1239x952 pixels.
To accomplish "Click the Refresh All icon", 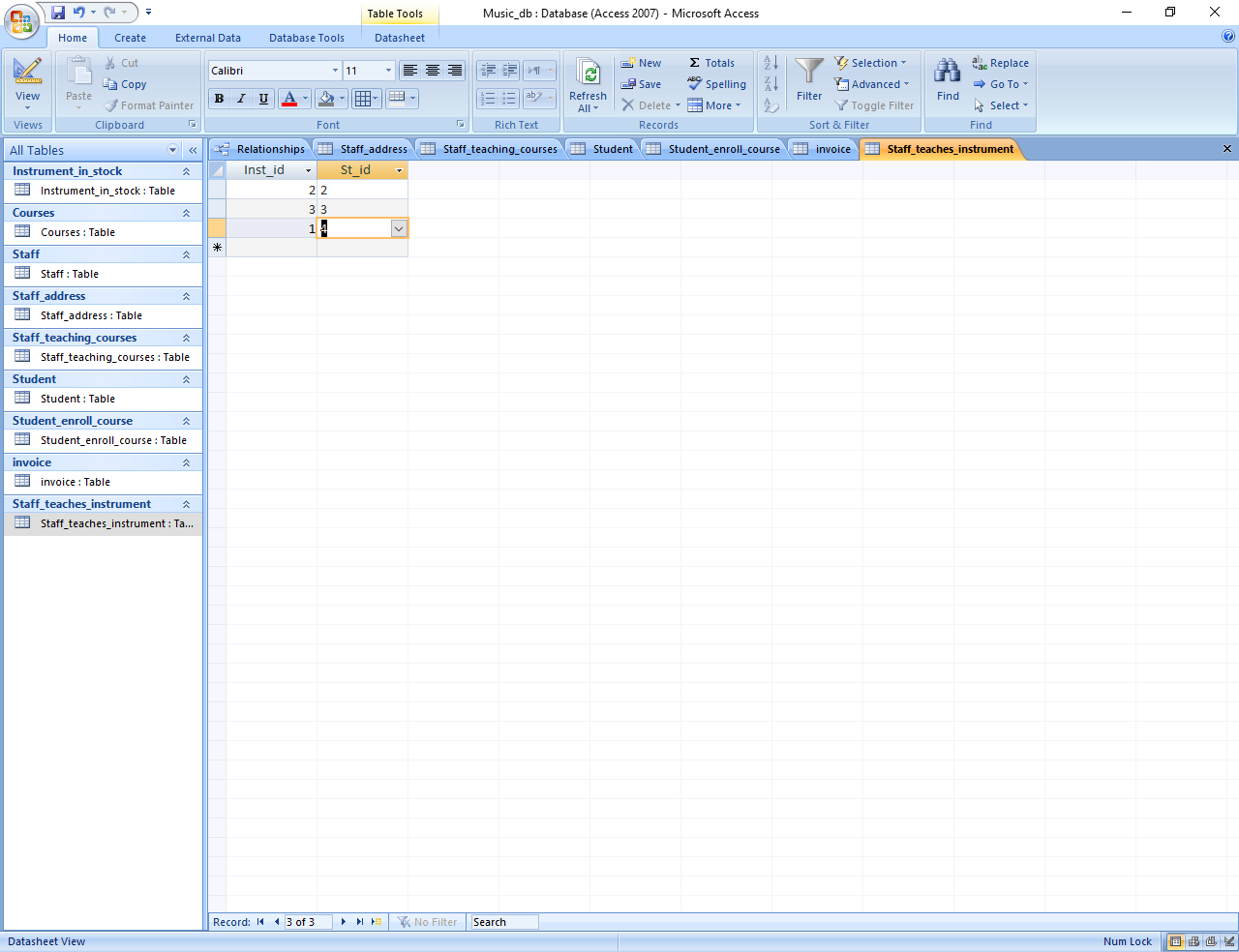I will click(588, 74).
